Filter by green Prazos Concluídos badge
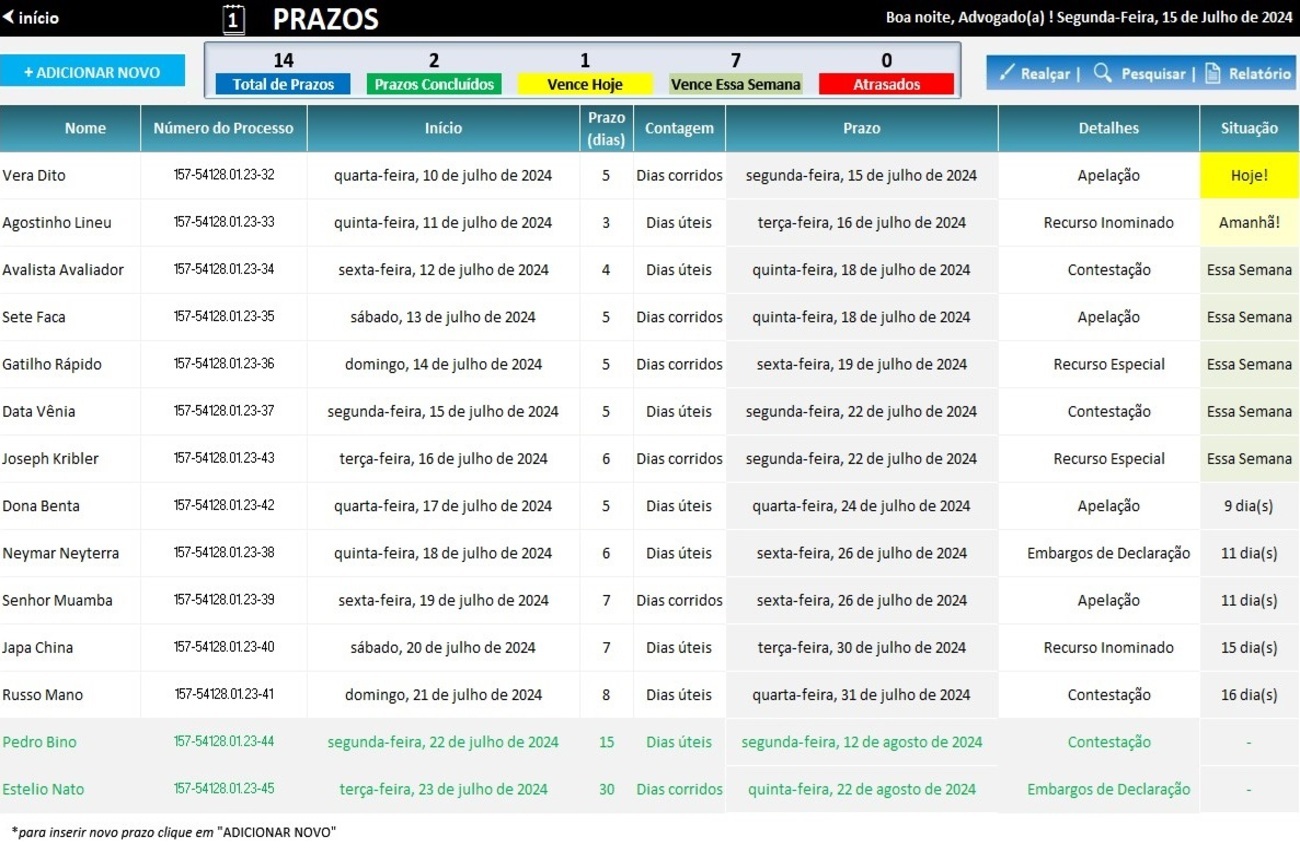Viewport: 1300px width, 850px height. click(x=434, y=85)
